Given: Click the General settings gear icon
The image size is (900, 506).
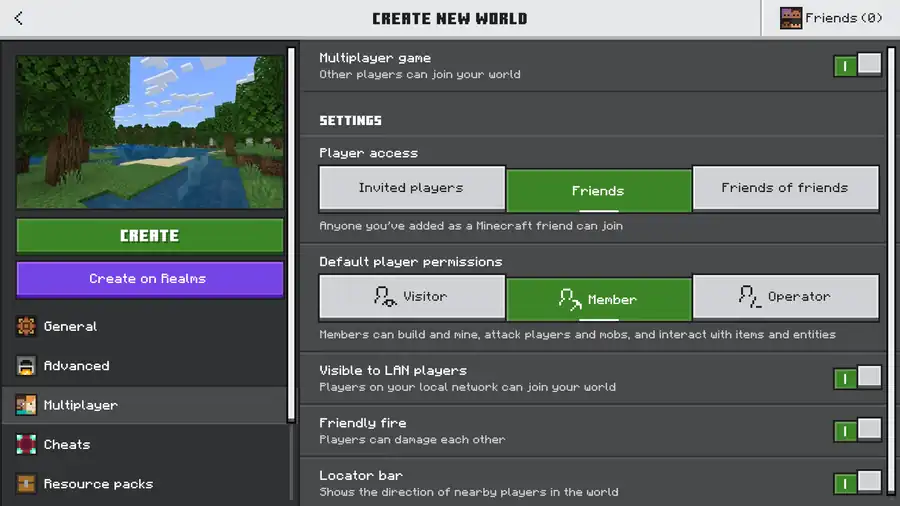Looking at the screenshot, I should point(26,326).
